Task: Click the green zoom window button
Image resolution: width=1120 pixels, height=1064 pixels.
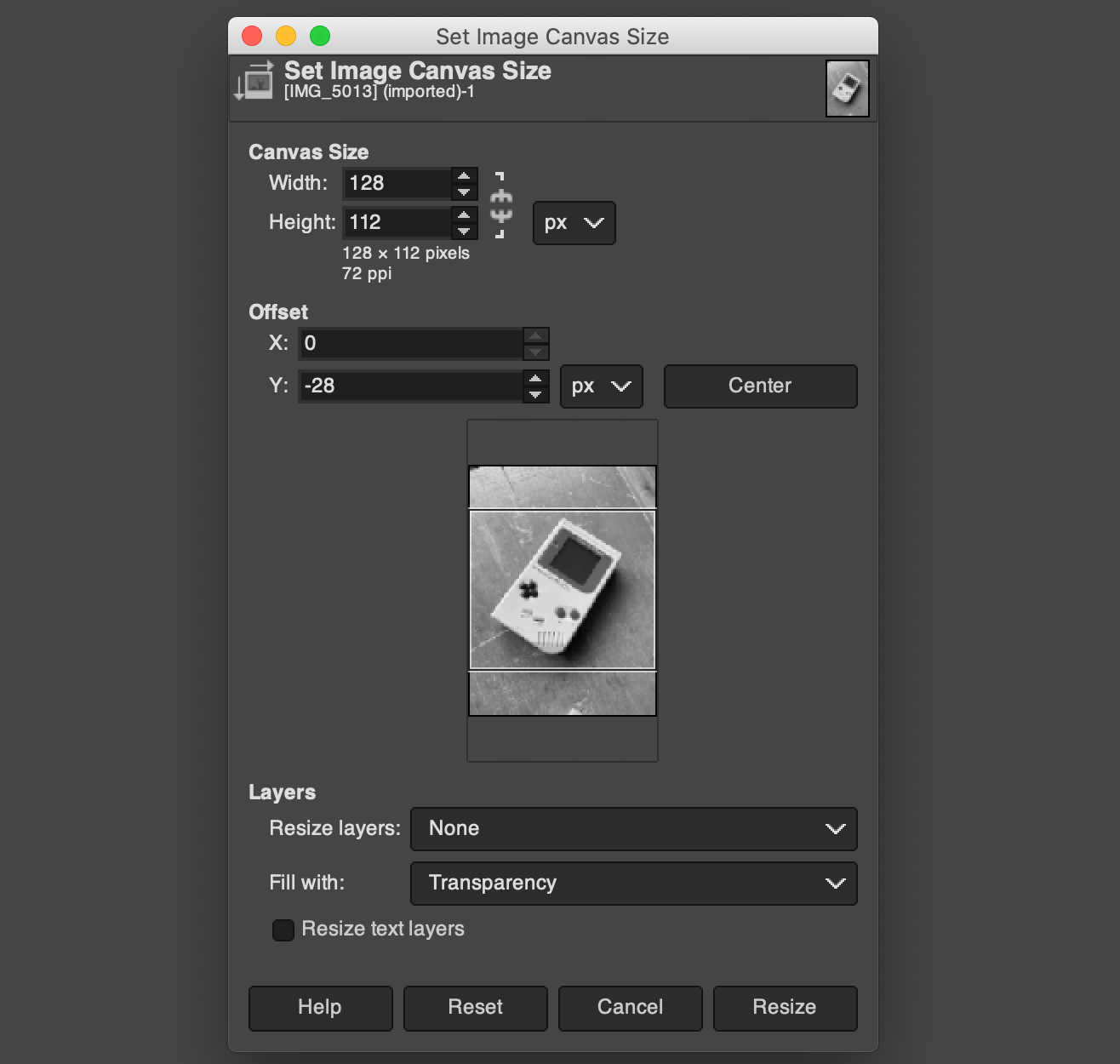Action: [x=320, y=36]
